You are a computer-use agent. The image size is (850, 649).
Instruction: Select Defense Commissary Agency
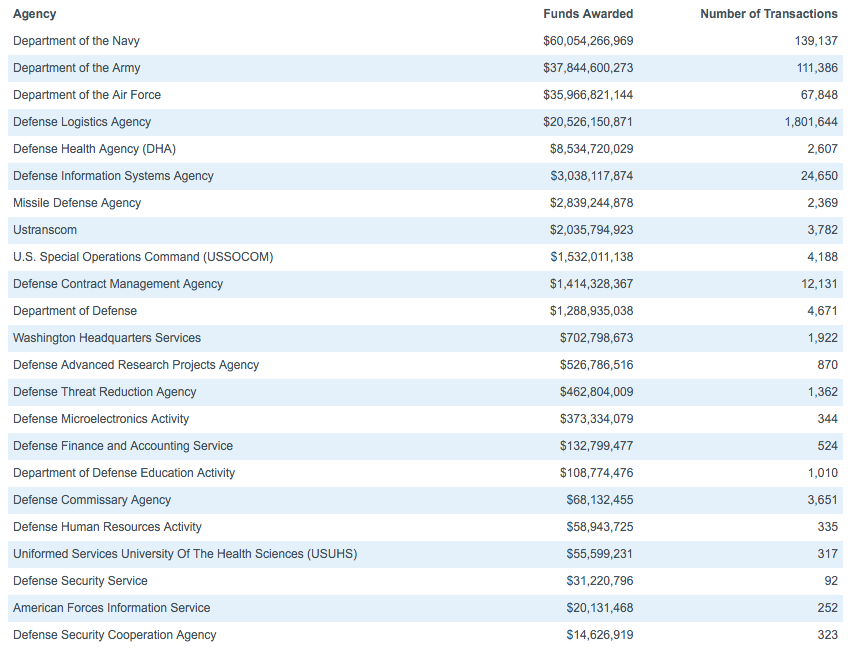click(92, 500)
